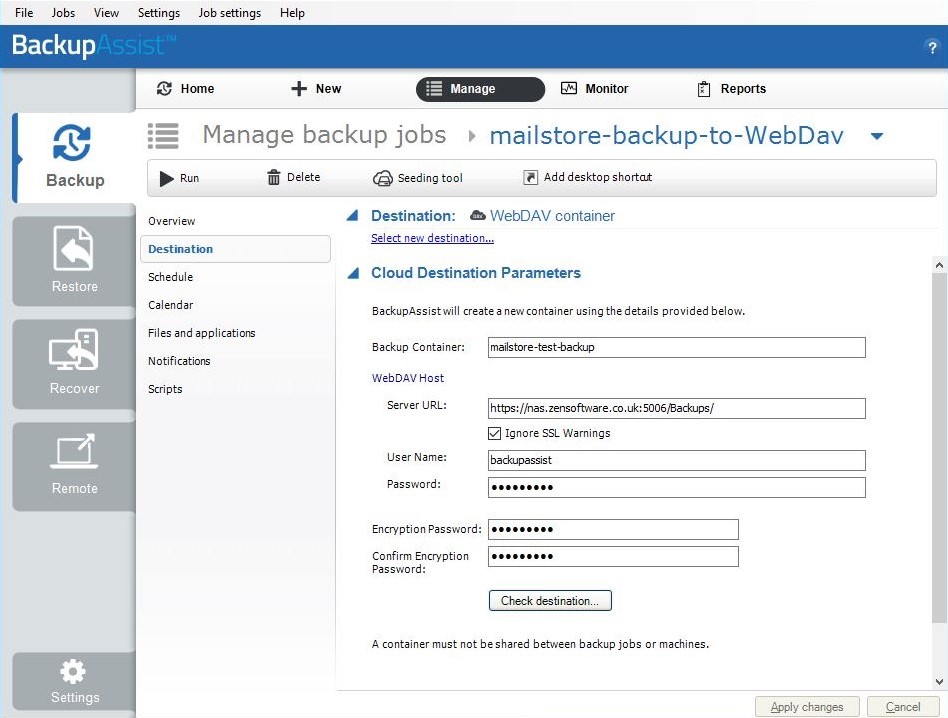This screenshot has width=948, height=718.
Task: Run the backup job
Action: click(180, 178)
